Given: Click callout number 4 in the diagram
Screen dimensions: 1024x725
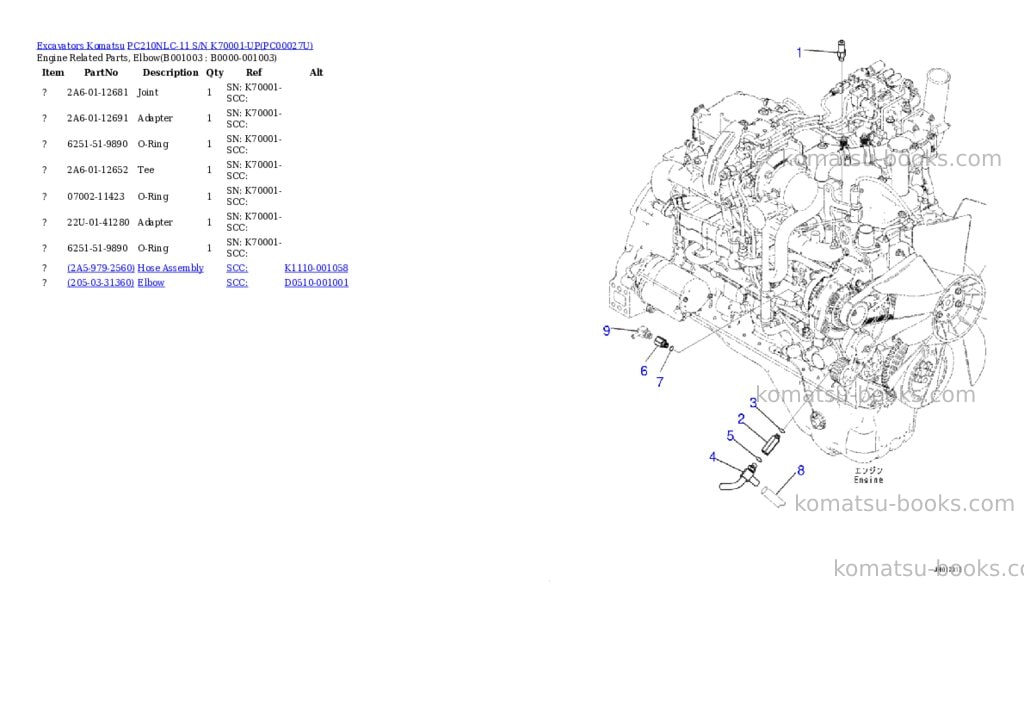Looking at the screenshot, I should click(x=712, y=457).
